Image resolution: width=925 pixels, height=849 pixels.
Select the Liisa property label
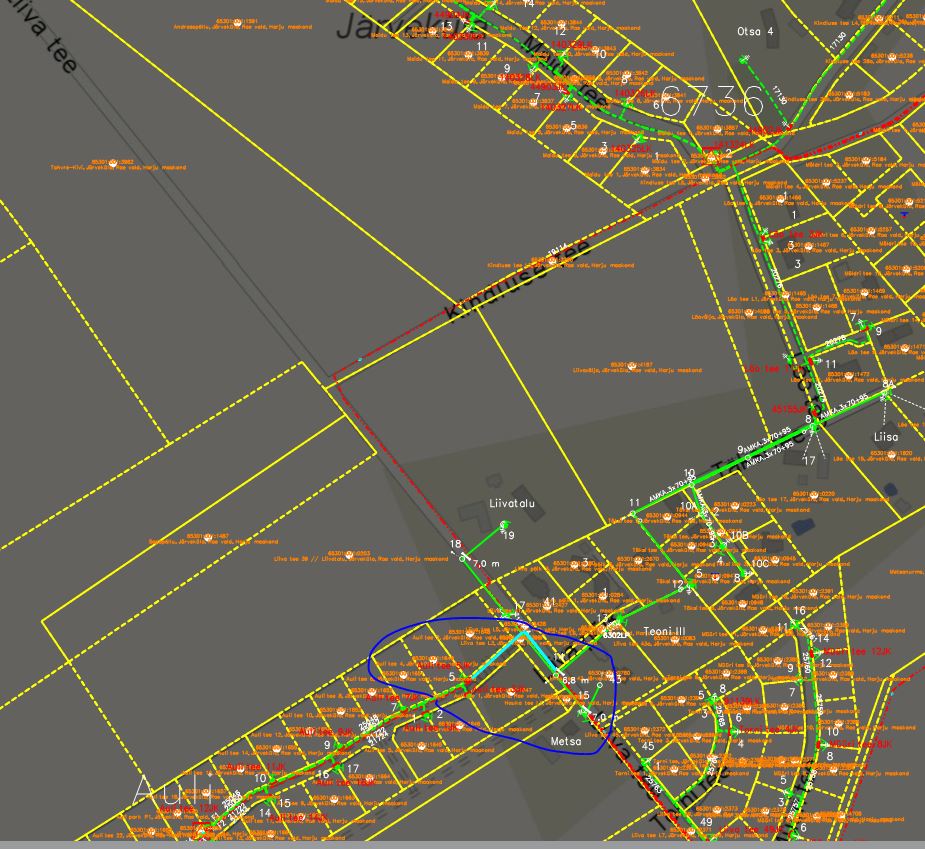(x=886, y=437)
